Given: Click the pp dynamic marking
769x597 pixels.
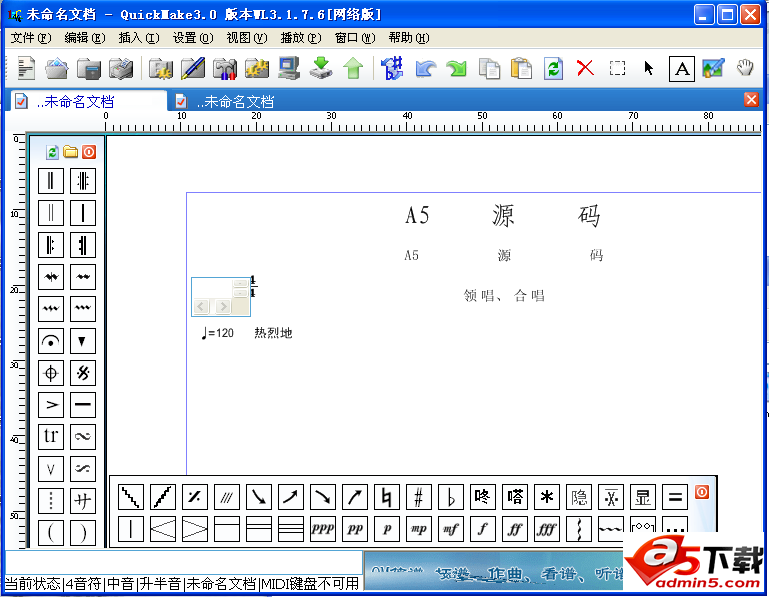Looking at the screenshot, I should point(355,529).
